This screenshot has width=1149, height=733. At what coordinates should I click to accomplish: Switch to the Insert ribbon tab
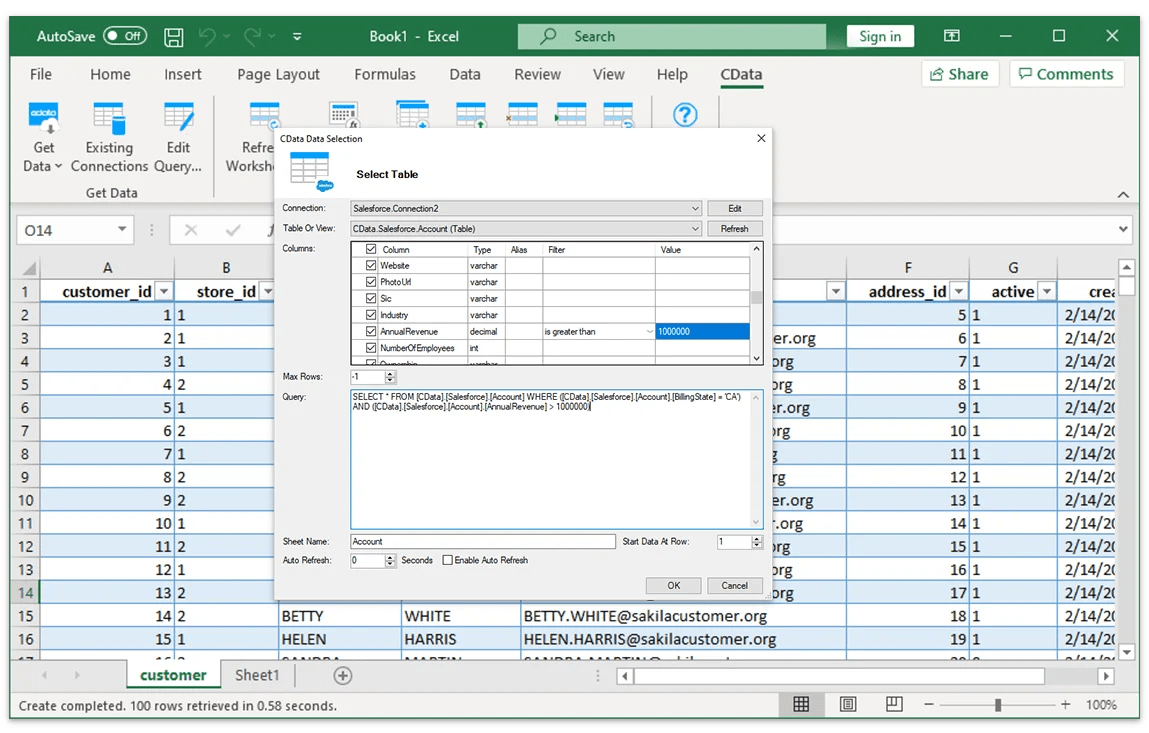coord(182,74)
